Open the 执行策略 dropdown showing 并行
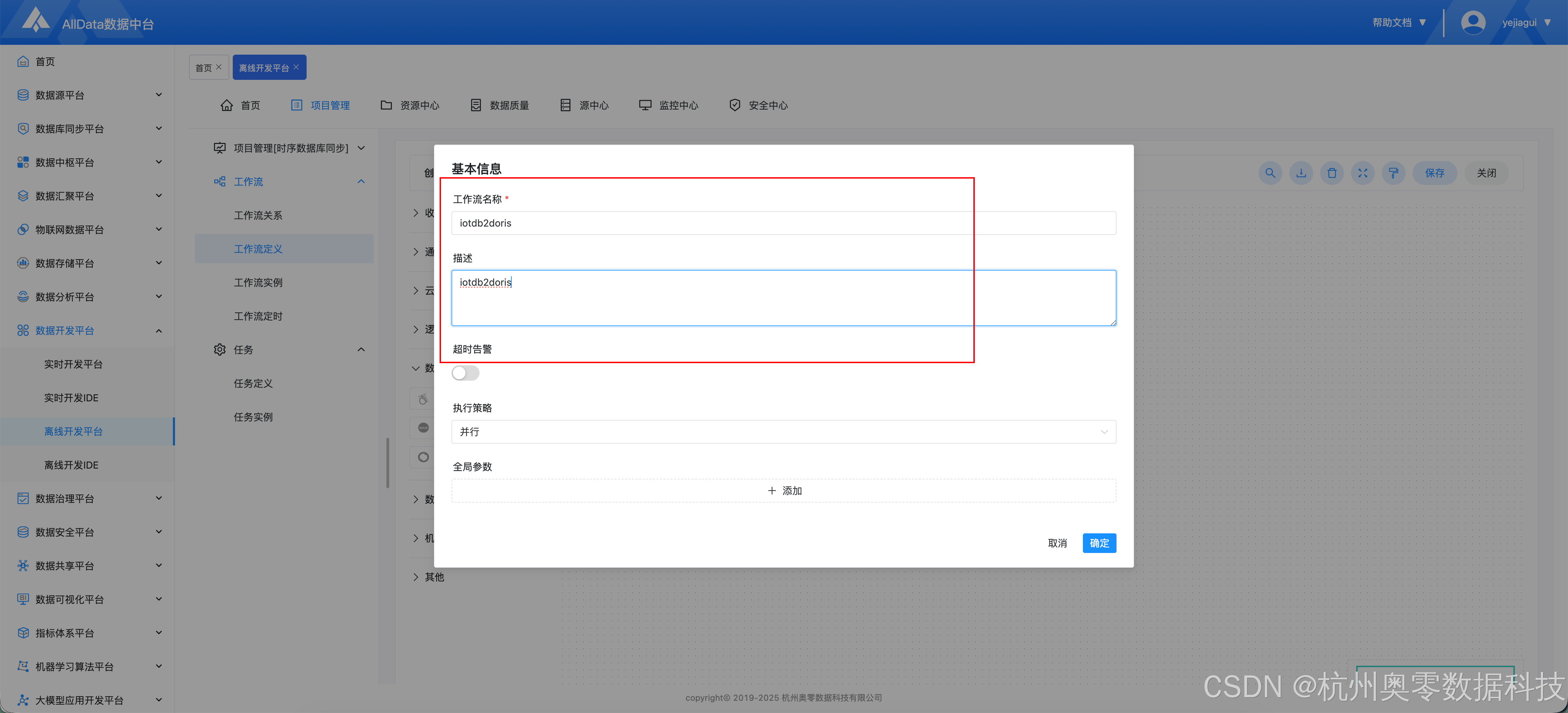The image size is (1568, 713). 783,432
